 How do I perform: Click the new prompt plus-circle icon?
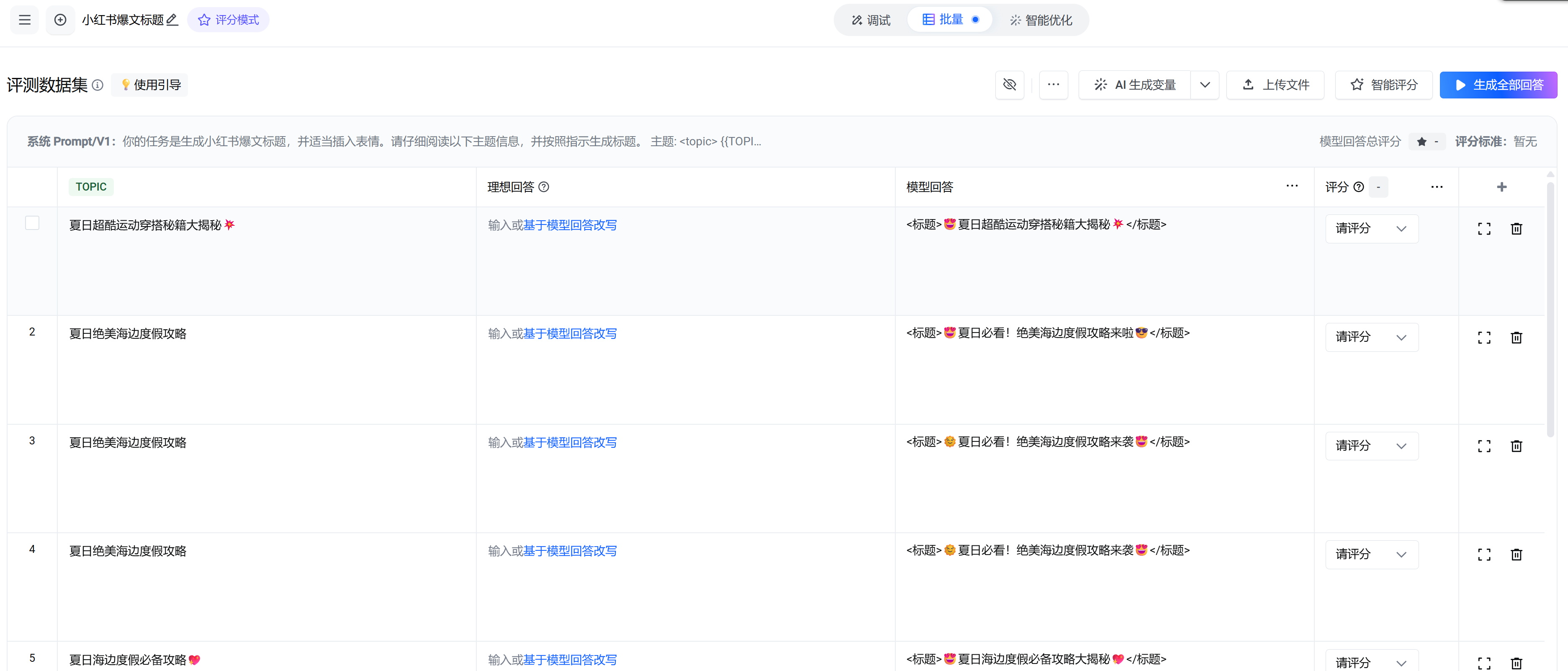coord(60,20)
